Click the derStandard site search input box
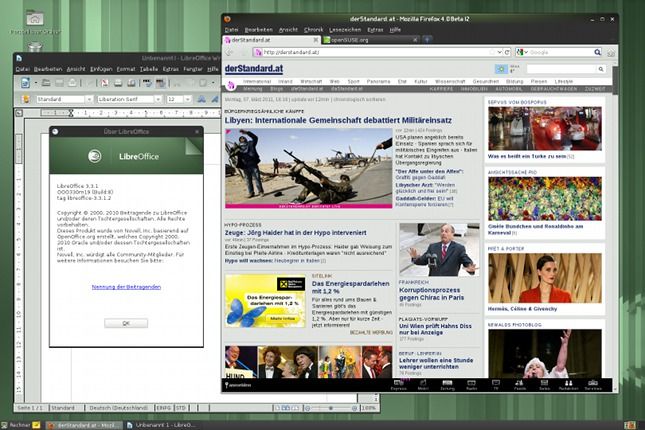Image resolution: width=645 pixels, height=430 pixels. pyautogui.click(x=561, y=69)
